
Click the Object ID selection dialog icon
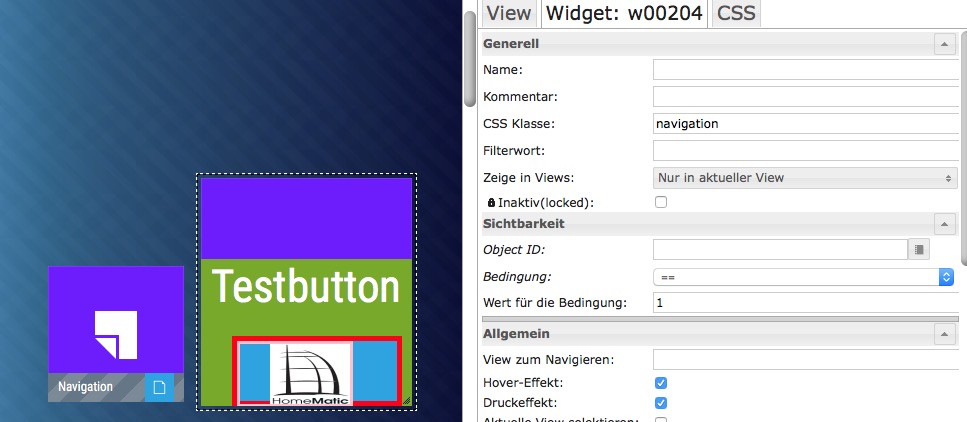tap(919, 250)
